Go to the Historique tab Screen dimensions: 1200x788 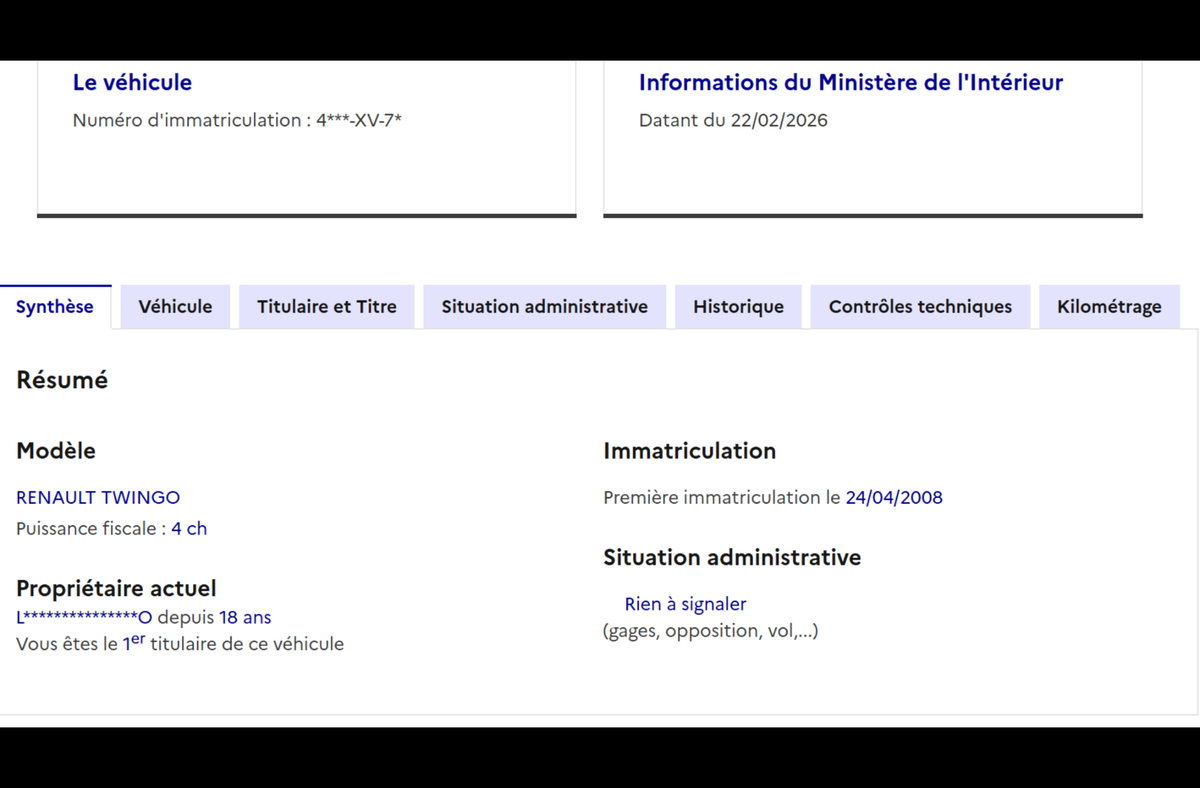click(738, 307)
